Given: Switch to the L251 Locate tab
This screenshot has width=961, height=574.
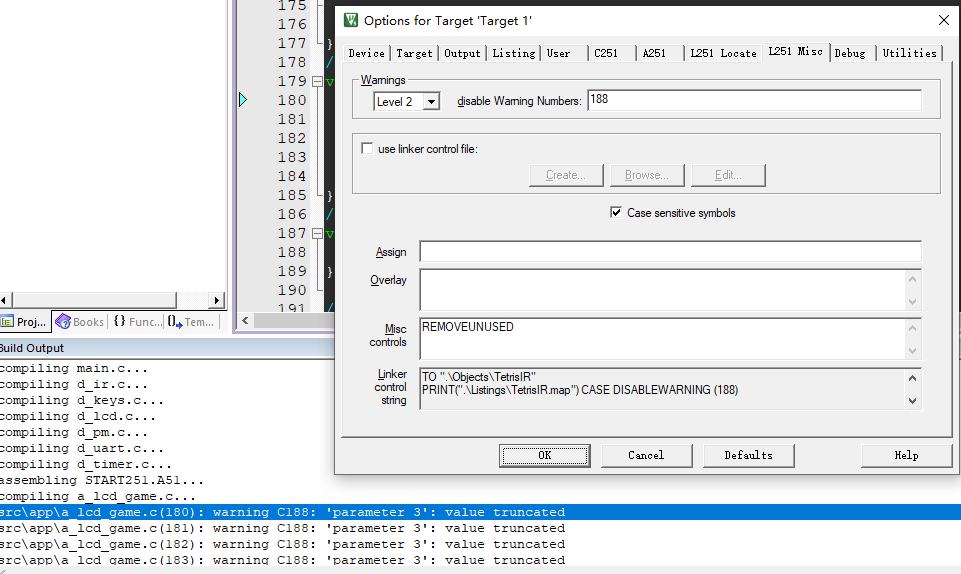Looking at the screenshot, I should [723, 53].
